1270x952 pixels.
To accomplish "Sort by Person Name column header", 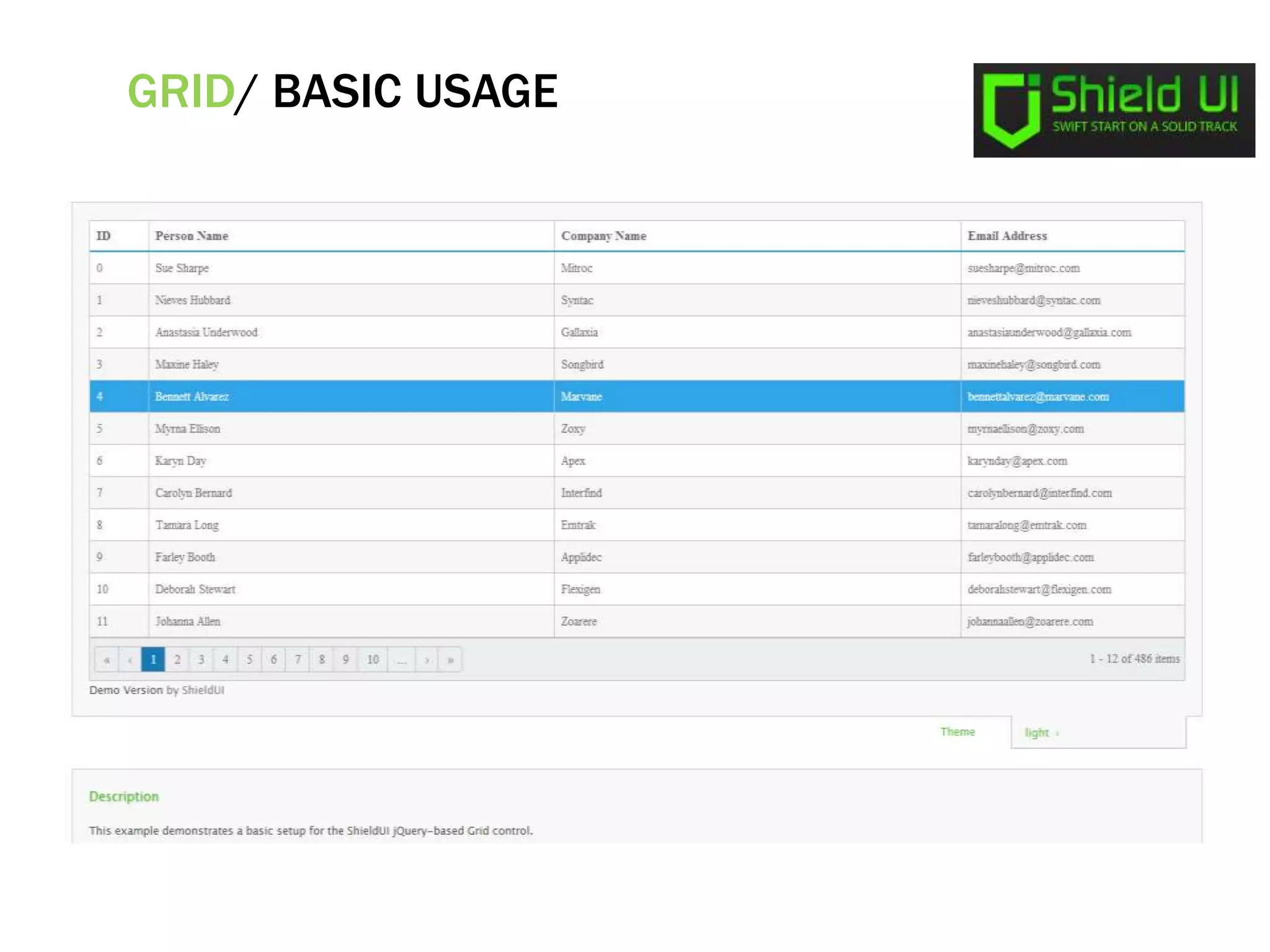I will (192, 236).
